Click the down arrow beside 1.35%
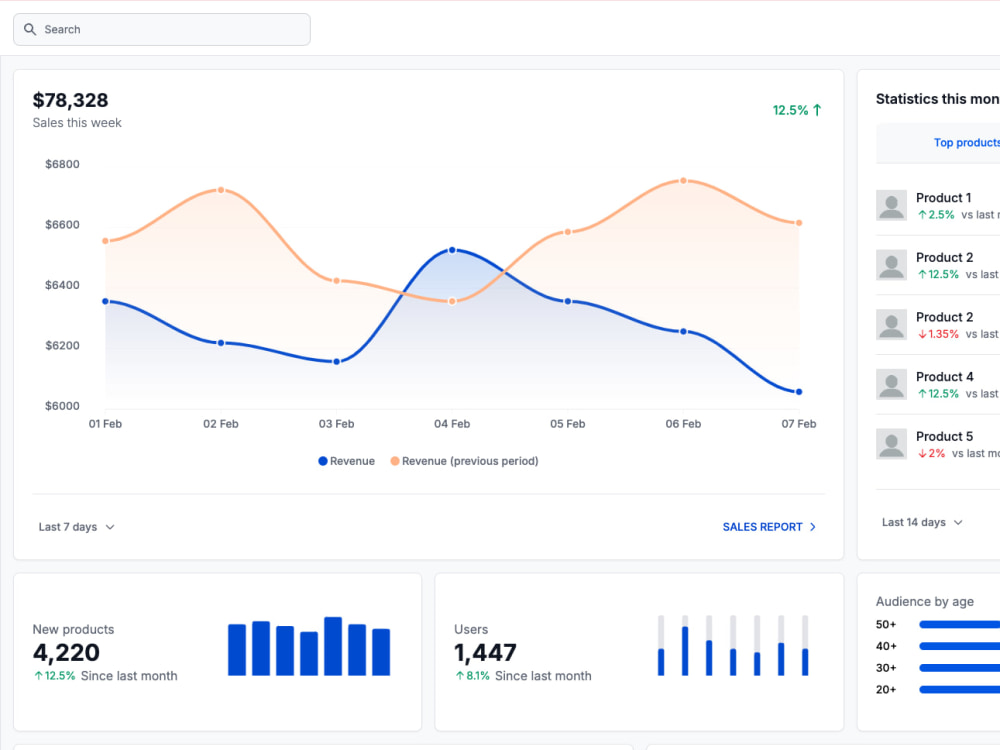 tap(922, 334)
